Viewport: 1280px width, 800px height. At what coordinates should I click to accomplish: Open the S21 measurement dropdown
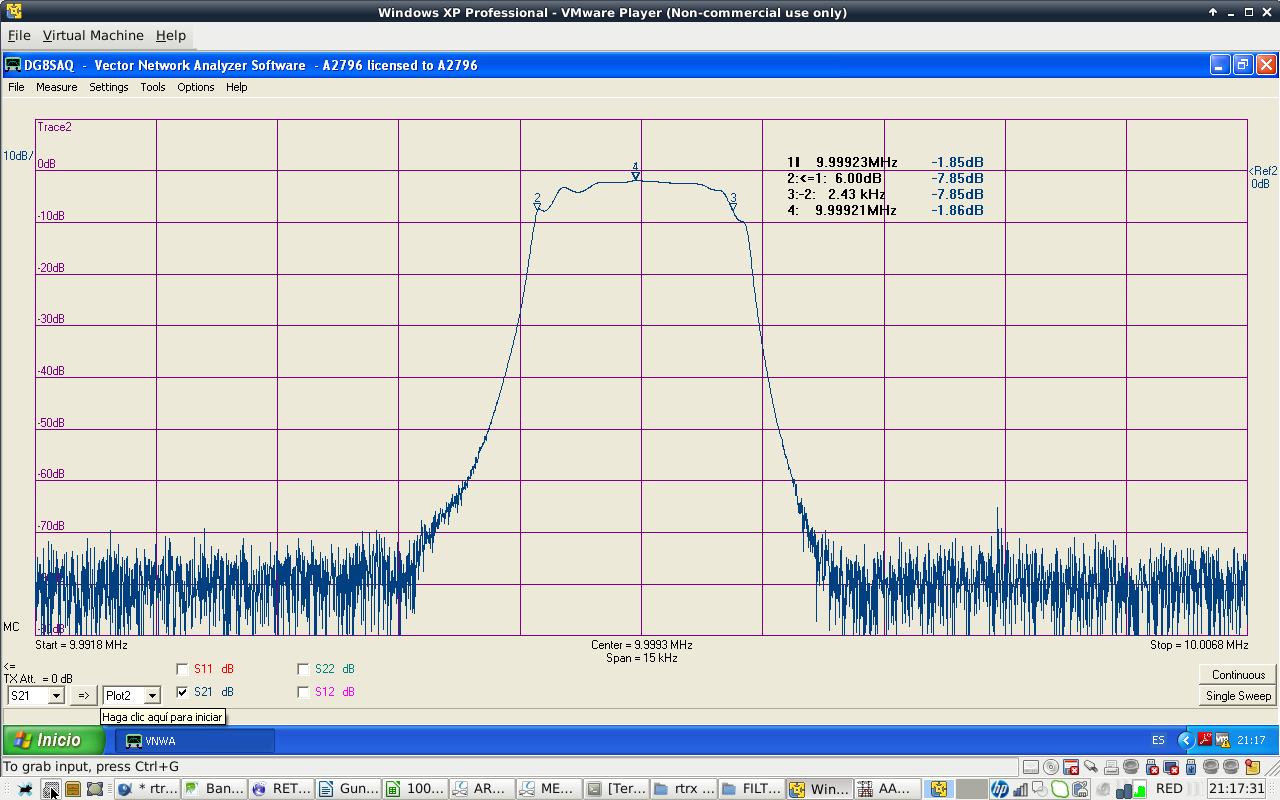[56, 696]
